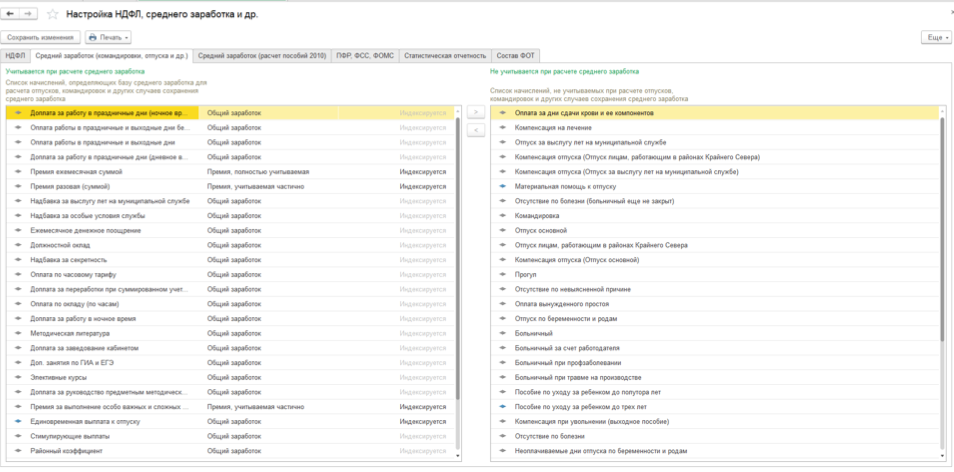Viewport: 954px width, 472px height.
Task: Select Оплата за дни сдачи крови и ее компонентов
Action: pyautogui.click(x=716, y=113)
